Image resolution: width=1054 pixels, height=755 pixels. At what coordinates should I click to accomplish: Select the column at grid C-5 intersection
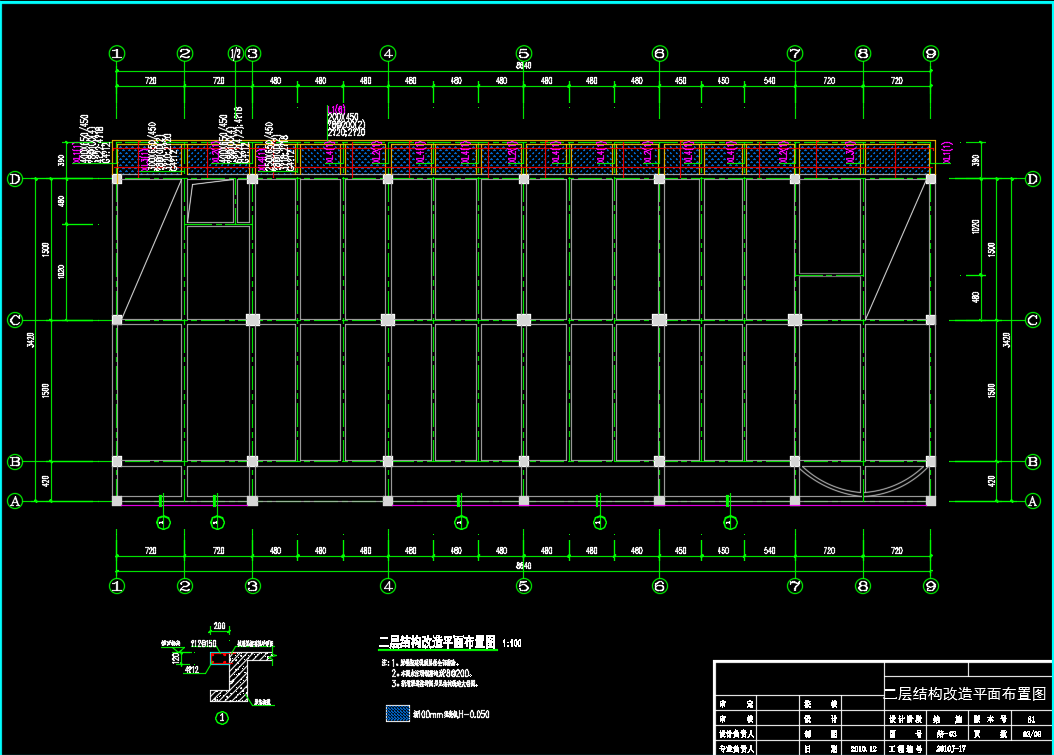point(523,320)
